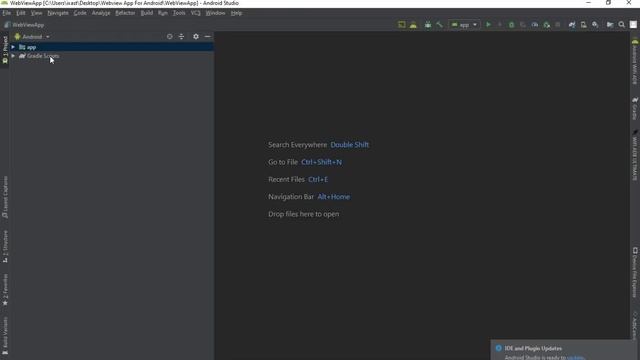Open the Device File Explorer side tab
640x360 pixels.
(635, 272)
